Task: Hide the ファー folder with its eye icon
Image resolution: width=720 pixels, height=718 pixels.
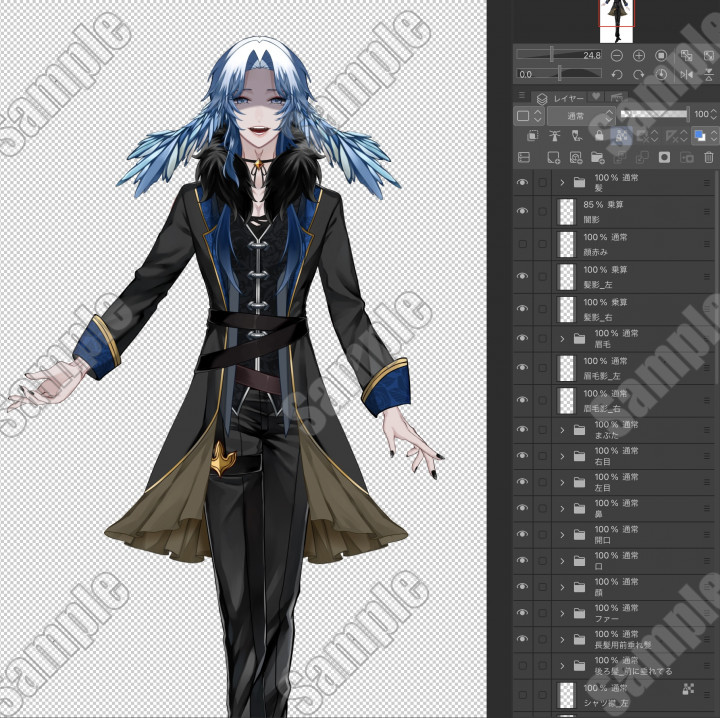Action: coord(522,613)
